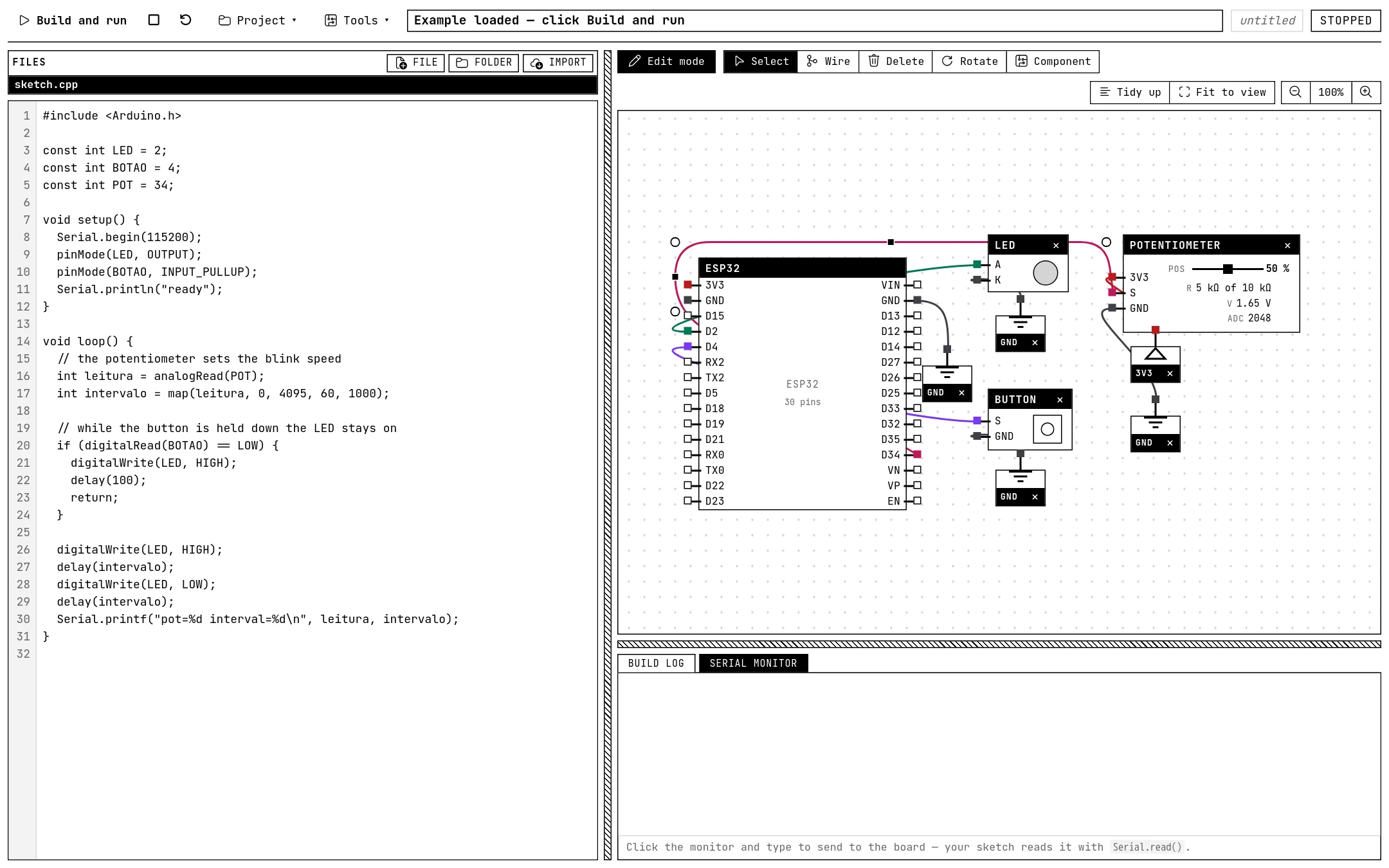Toggle Edit mode
Viewport: 1389px width, 868px height.
pyautogui.click(x=666, y=62)
